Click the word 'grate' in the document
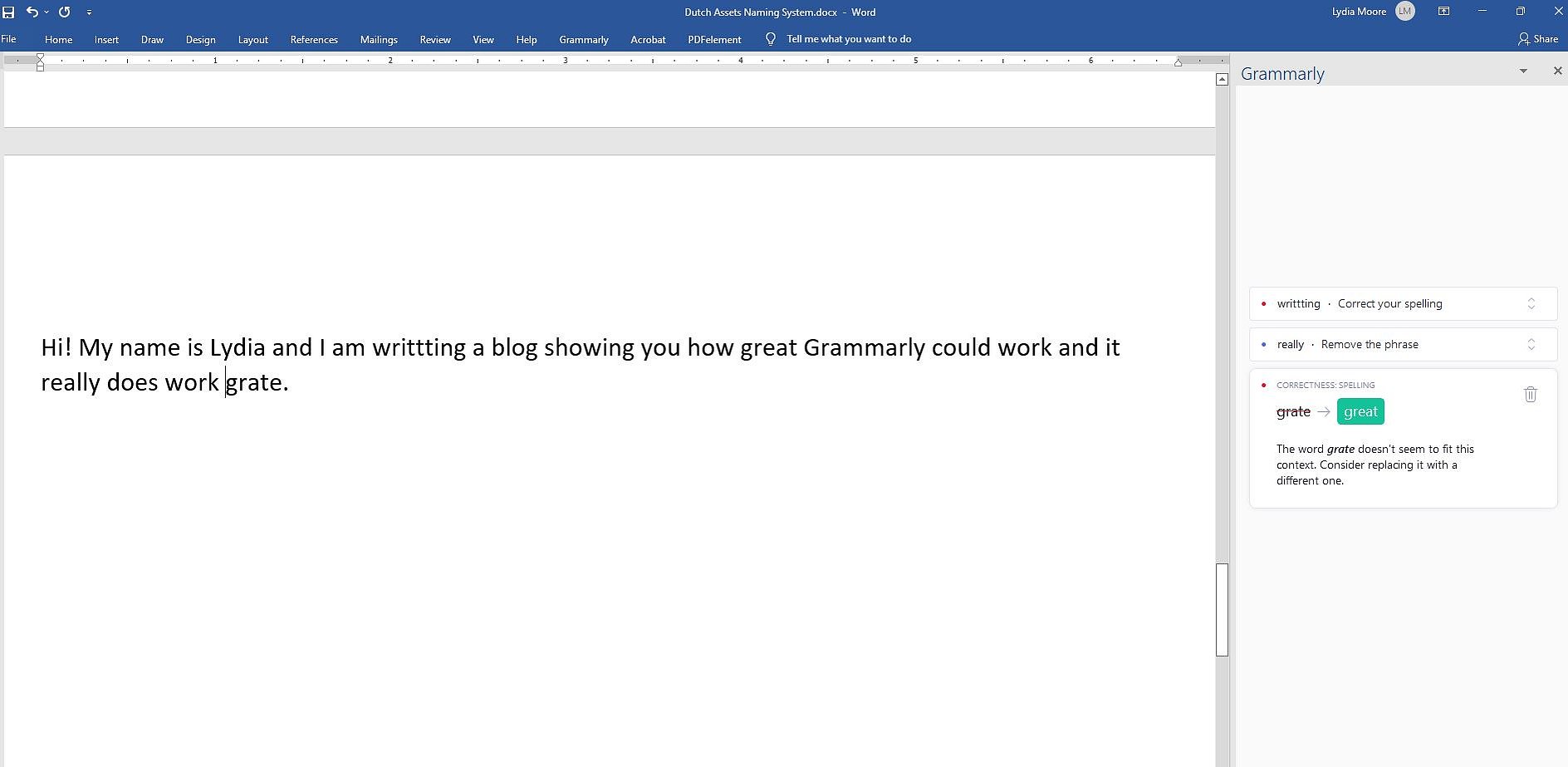The width and height of the screenshot is (1568, 767). click(254, 382)
